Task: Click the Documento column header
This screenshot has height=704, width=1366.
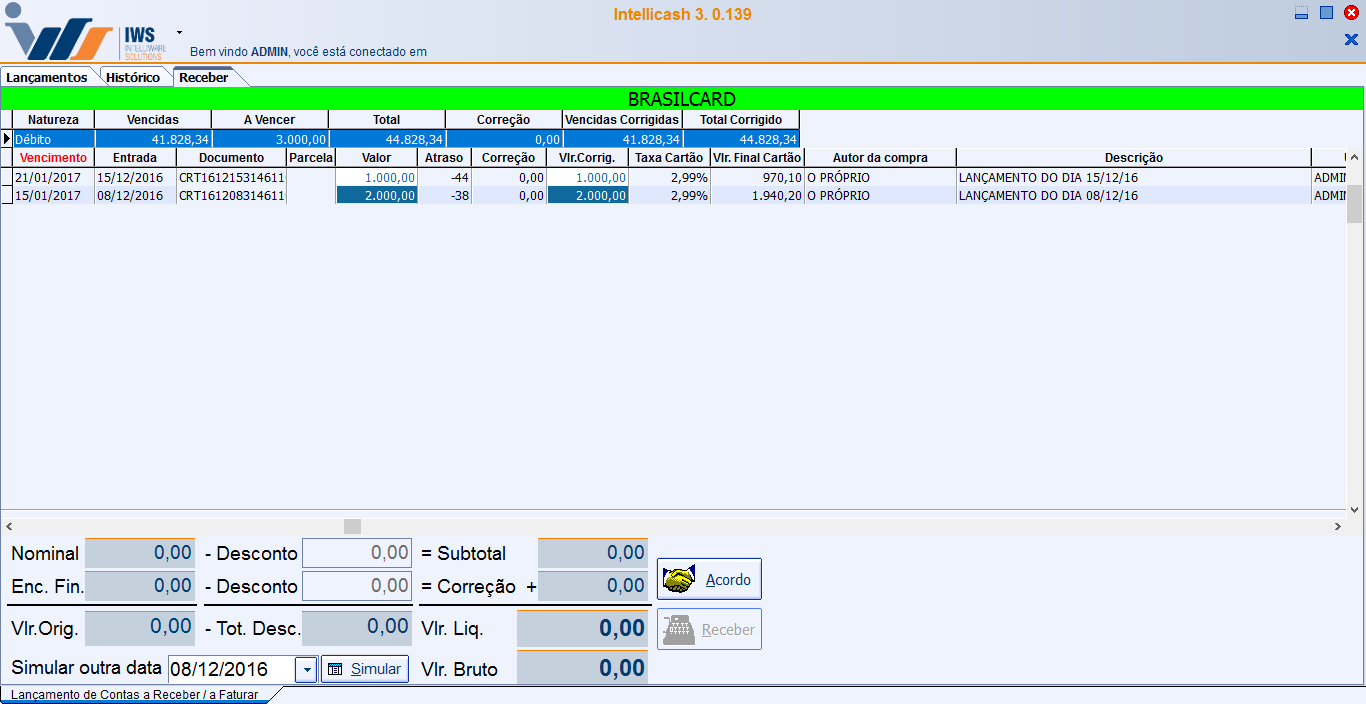Action: pyautogui.click(x=231, y=158)
